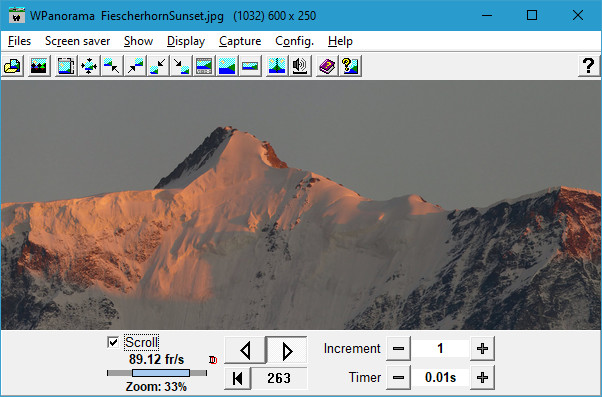Open the Files menu
The image size is (602, 397).
point(19,41)
